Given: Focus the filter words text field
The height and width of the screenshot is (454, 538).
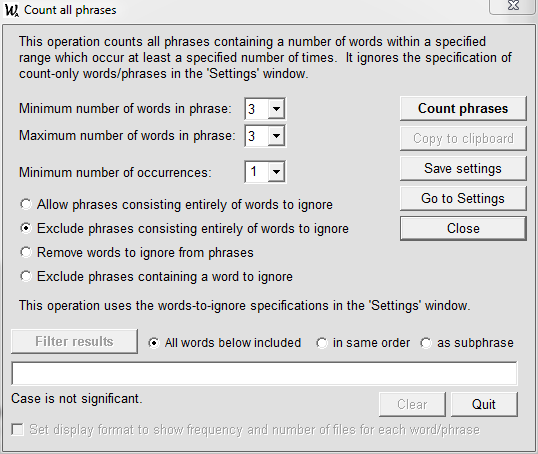Looking at the screenshot, I should click(x=264, y=373).
